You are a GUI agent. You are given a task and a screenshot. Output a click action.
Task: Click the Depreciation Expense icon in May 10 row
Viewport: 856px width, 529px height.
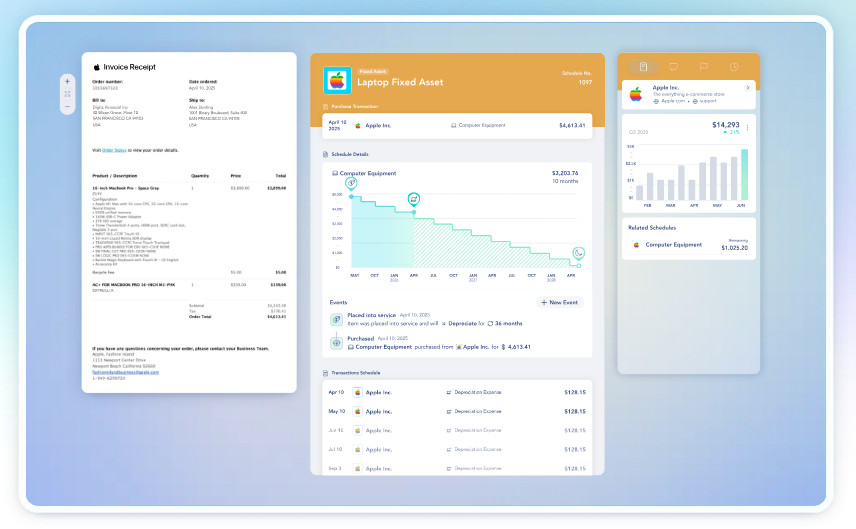(x=449, y=412)
